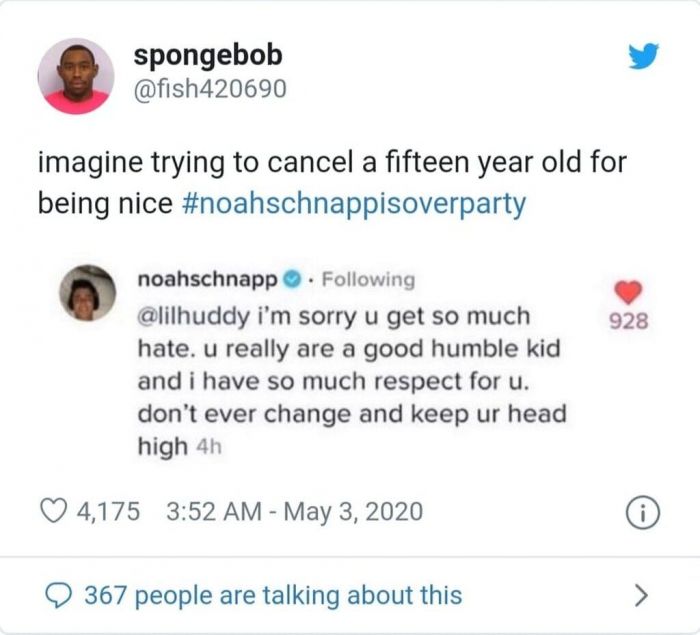Expand the conversation with the right chevron

(642, 597)
